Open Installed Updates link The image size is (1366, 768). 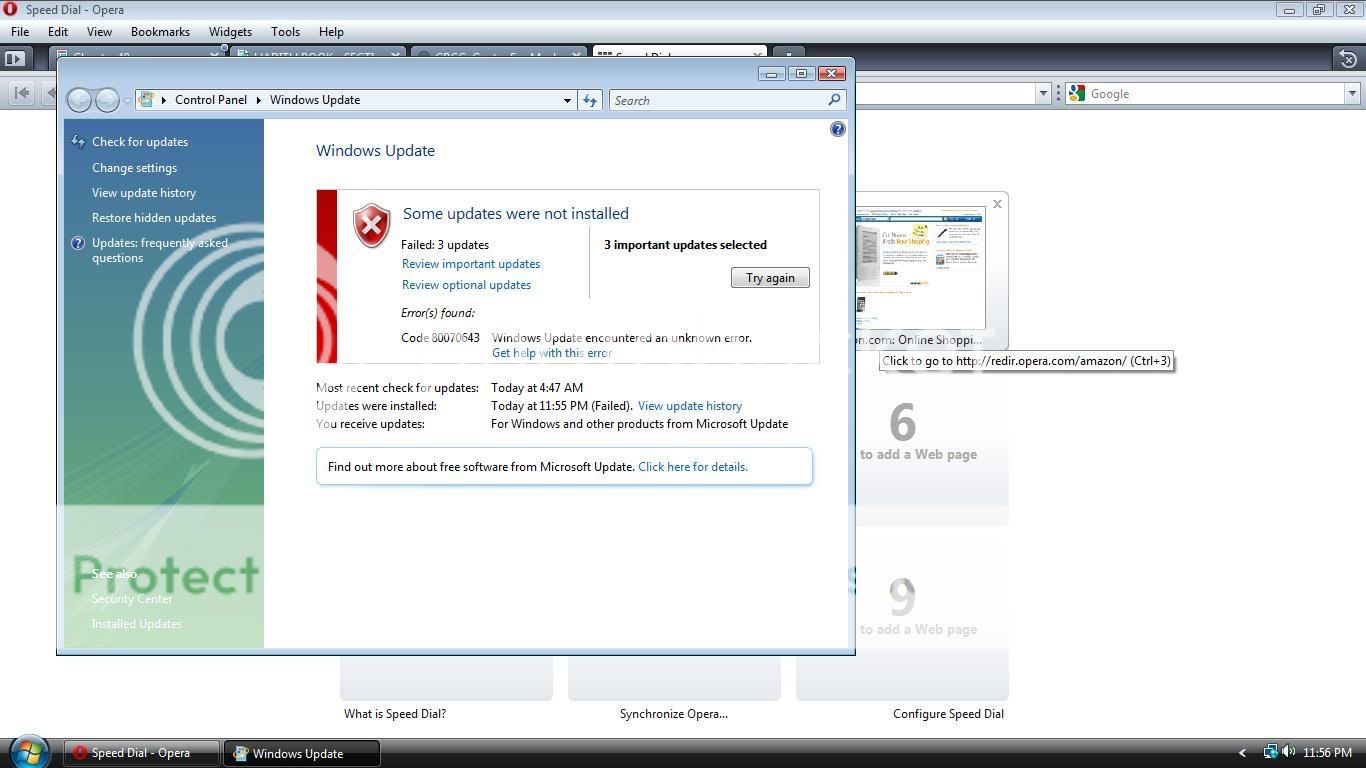pos(137,624)
